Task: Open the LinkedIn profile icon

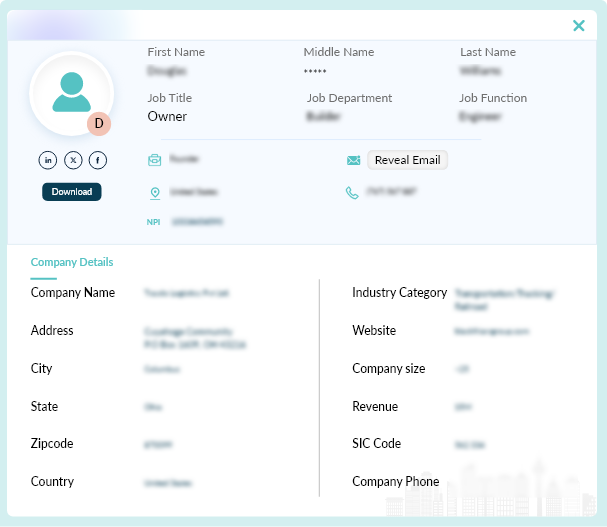Action: (48, 160)
